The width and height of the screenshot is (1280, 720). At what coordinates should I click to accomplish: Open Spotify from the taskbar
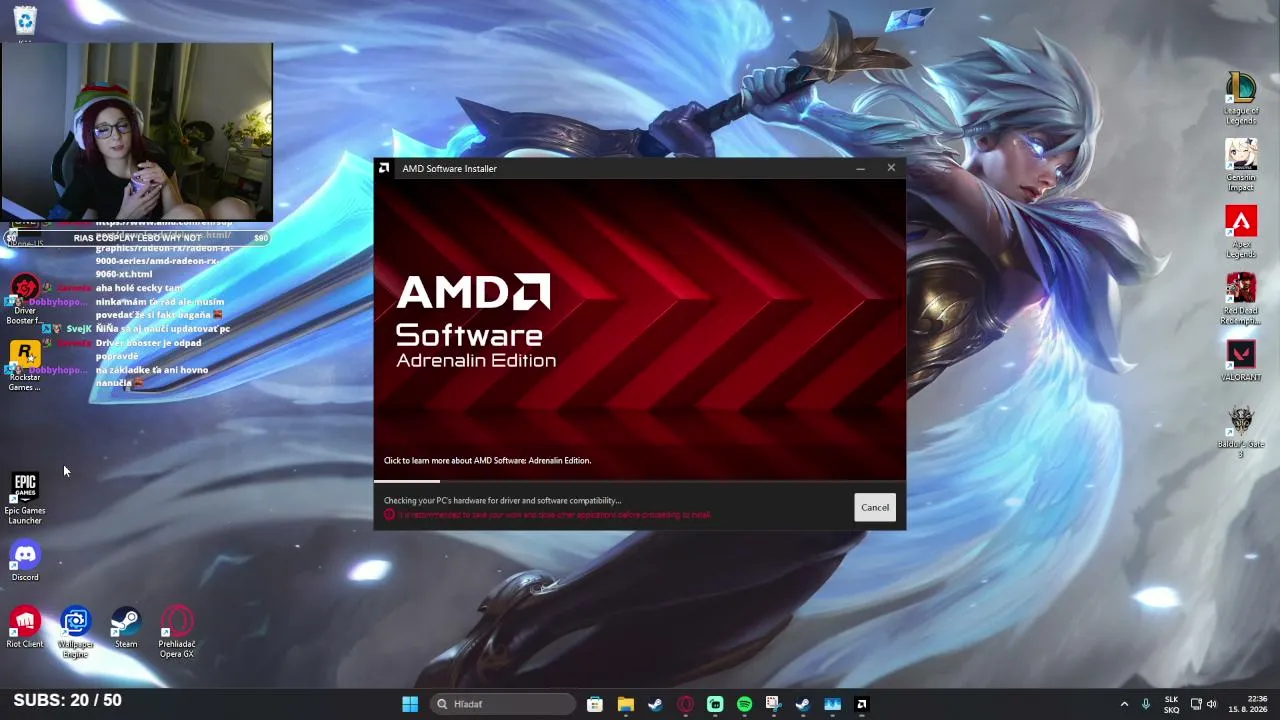[x=744, y=704]
